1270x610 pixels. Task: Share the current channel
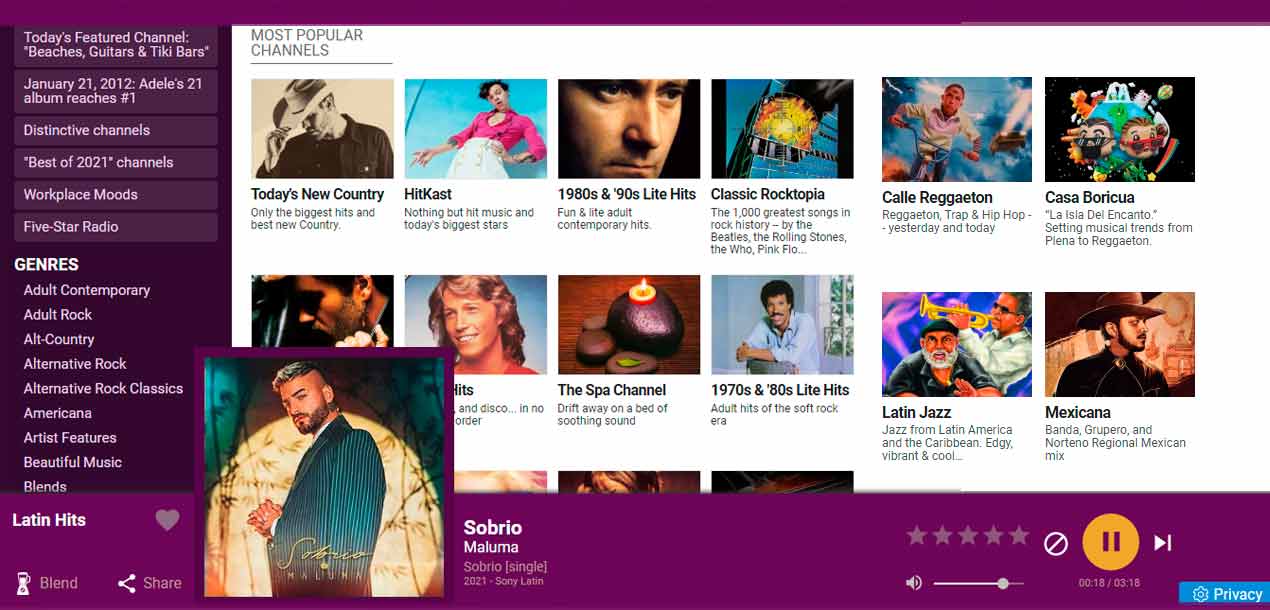pos(149,583)
